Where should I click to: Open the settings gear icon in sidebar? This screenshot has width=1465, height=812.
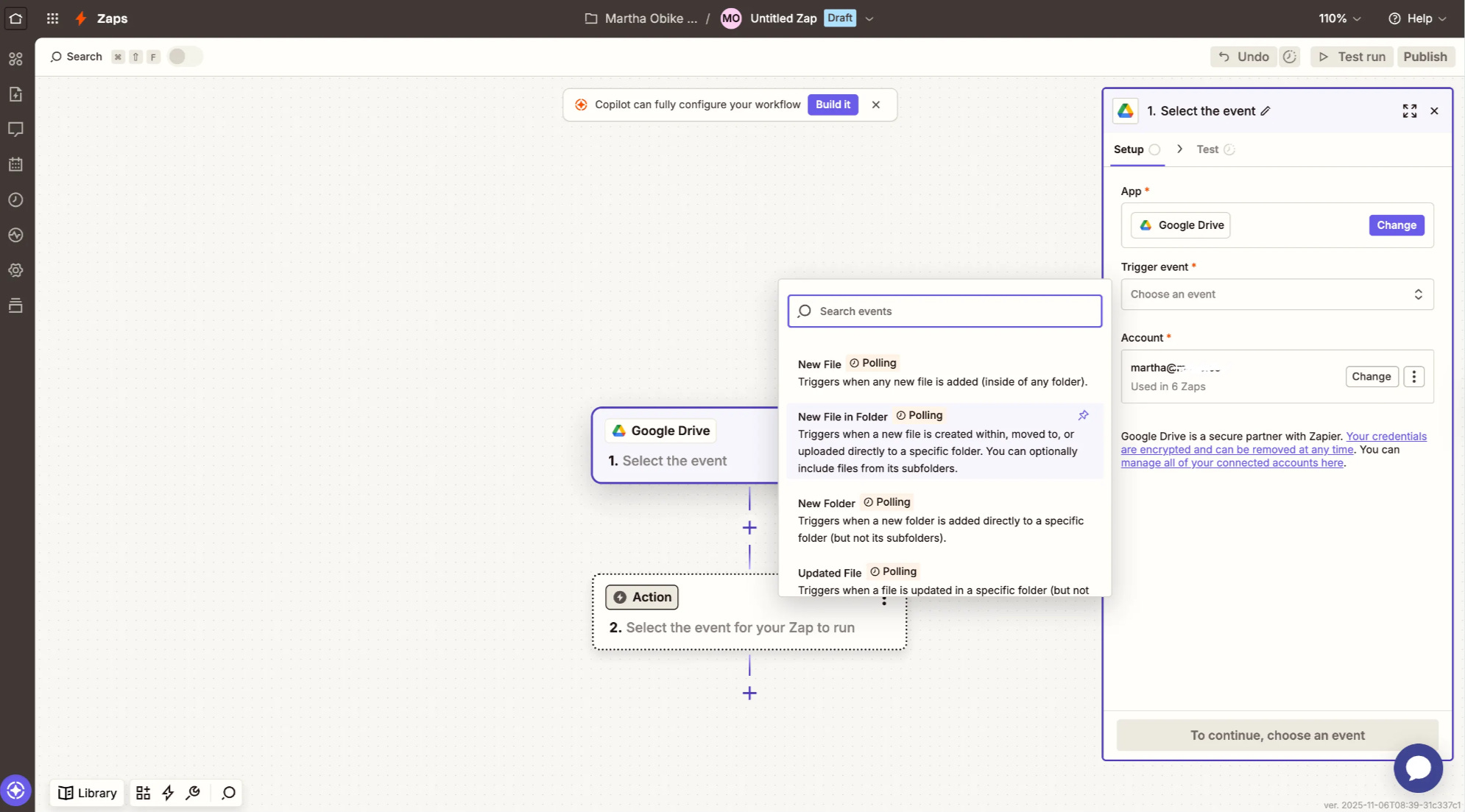pos(15,271)
